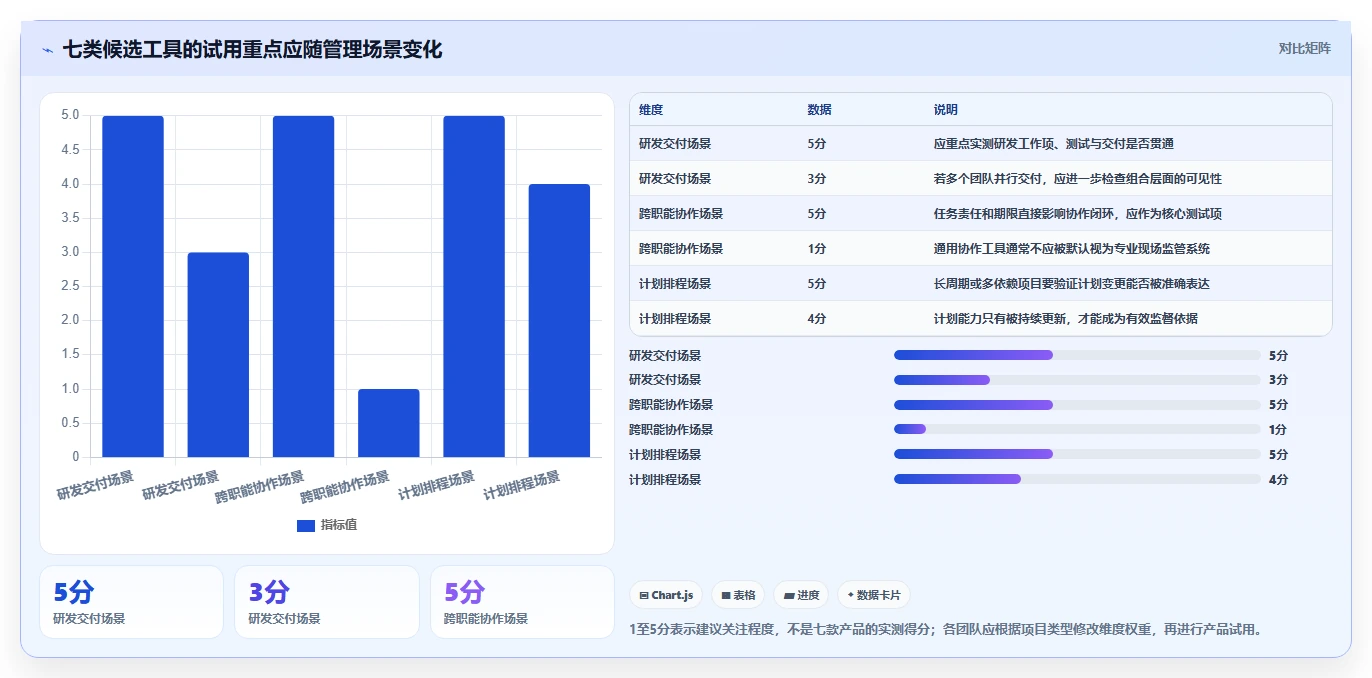Click the 对比矩阵 label in the header
The image size is (1372, 678).
point(1304,48)
